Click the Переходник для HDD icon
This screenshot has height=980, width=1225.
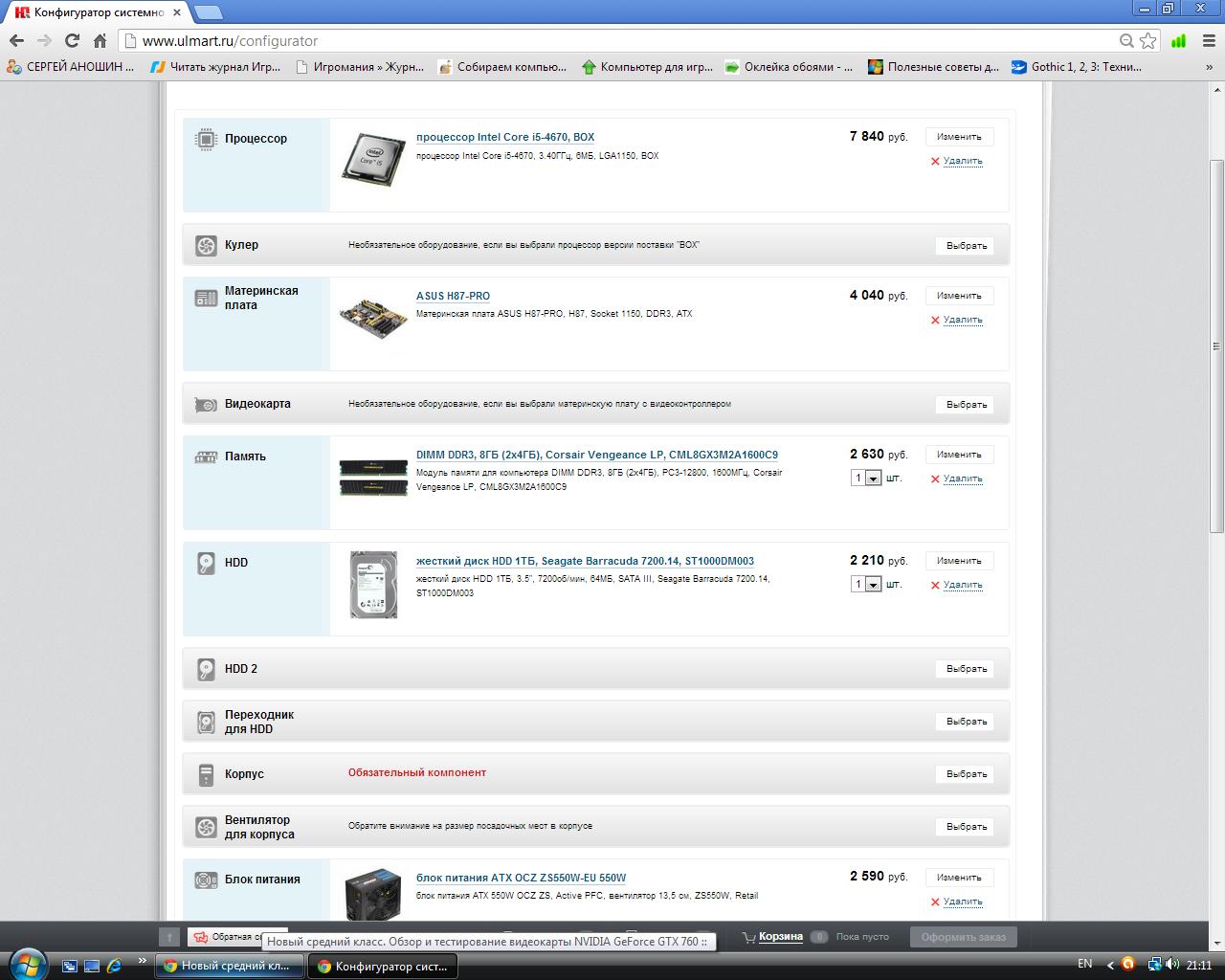[206, 723]
